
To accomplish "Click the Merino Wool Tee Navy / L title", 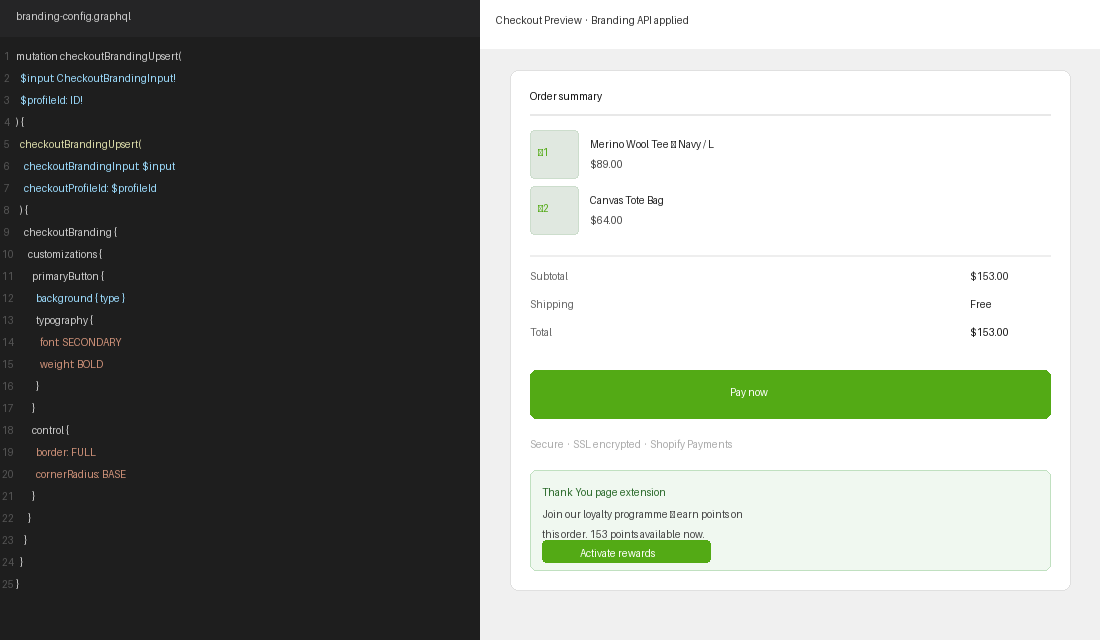I will pos(652,144).
